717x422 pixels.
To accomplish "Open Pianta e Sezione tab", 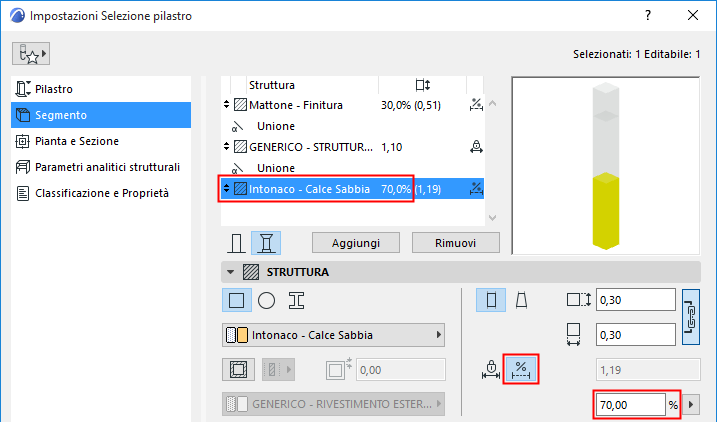I will [77, 141].
